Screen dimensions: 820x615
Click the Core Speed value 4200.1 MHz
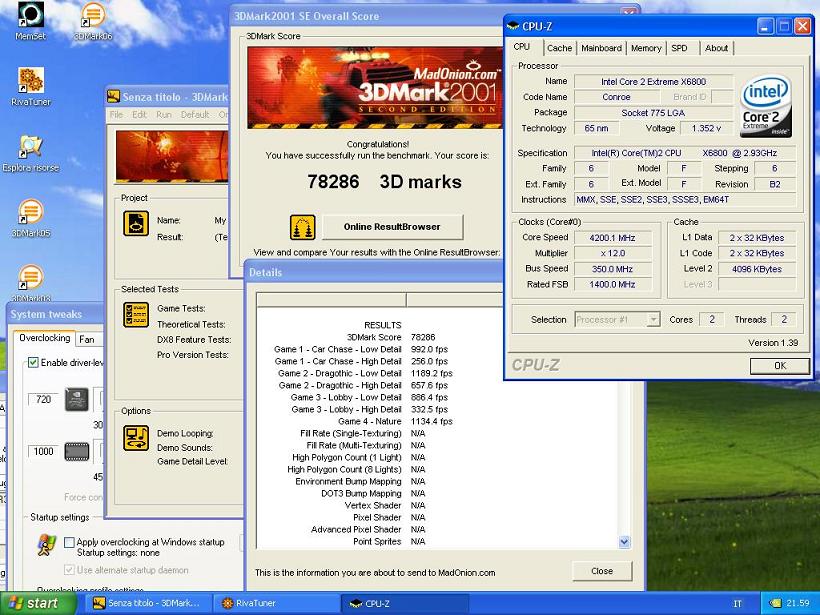[x=612, y=238]
